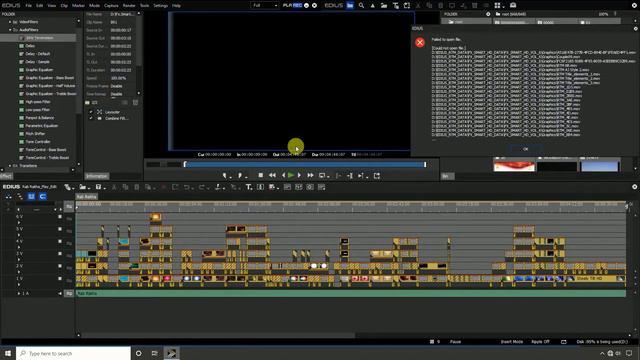This screenshot has height=360, width=640.
Task: Expand the 1 V track
Action: coord(19,284)
